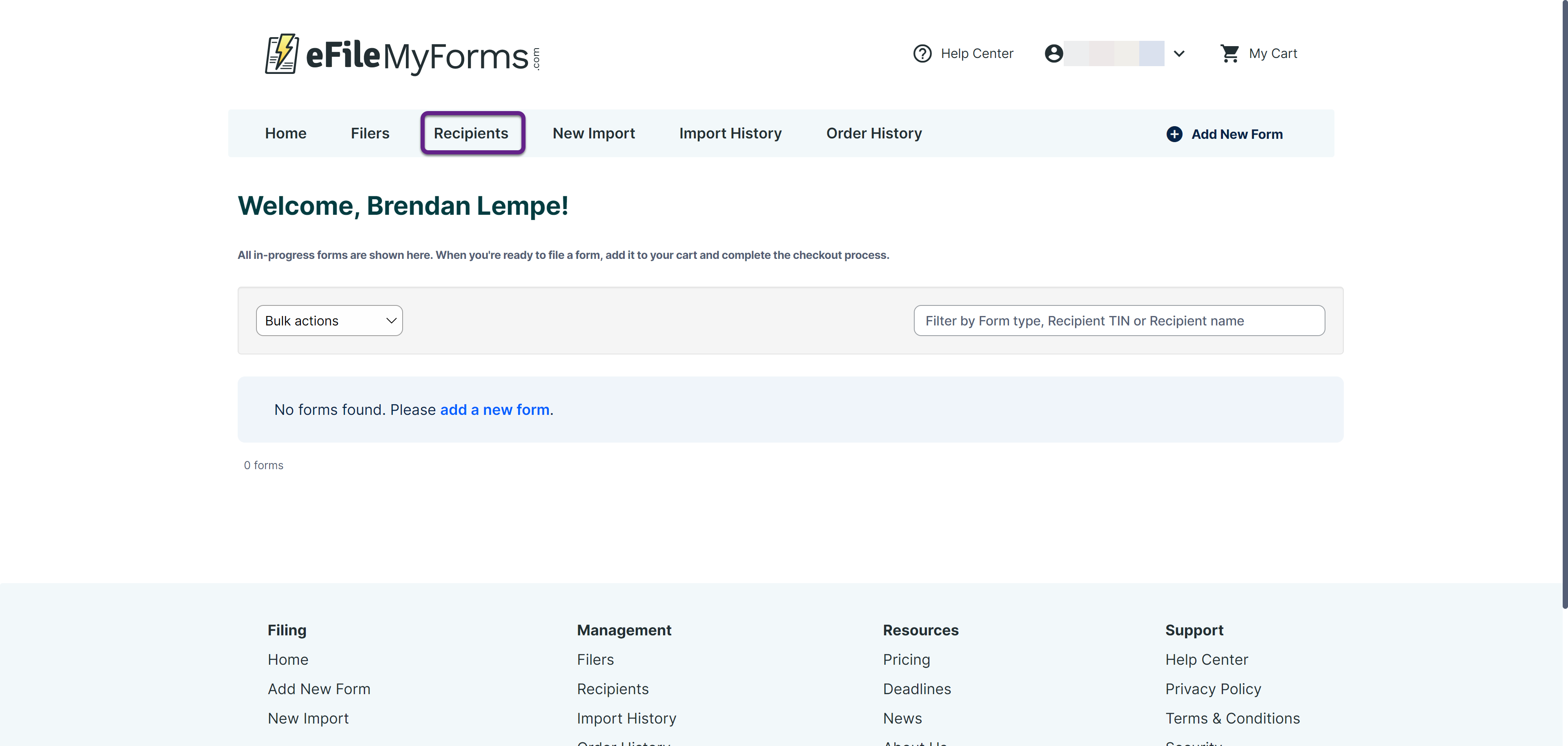Go to the Filers tab
Image resolution: width=1568 pixels, height=746 pixels.
[x=370, y=133]
